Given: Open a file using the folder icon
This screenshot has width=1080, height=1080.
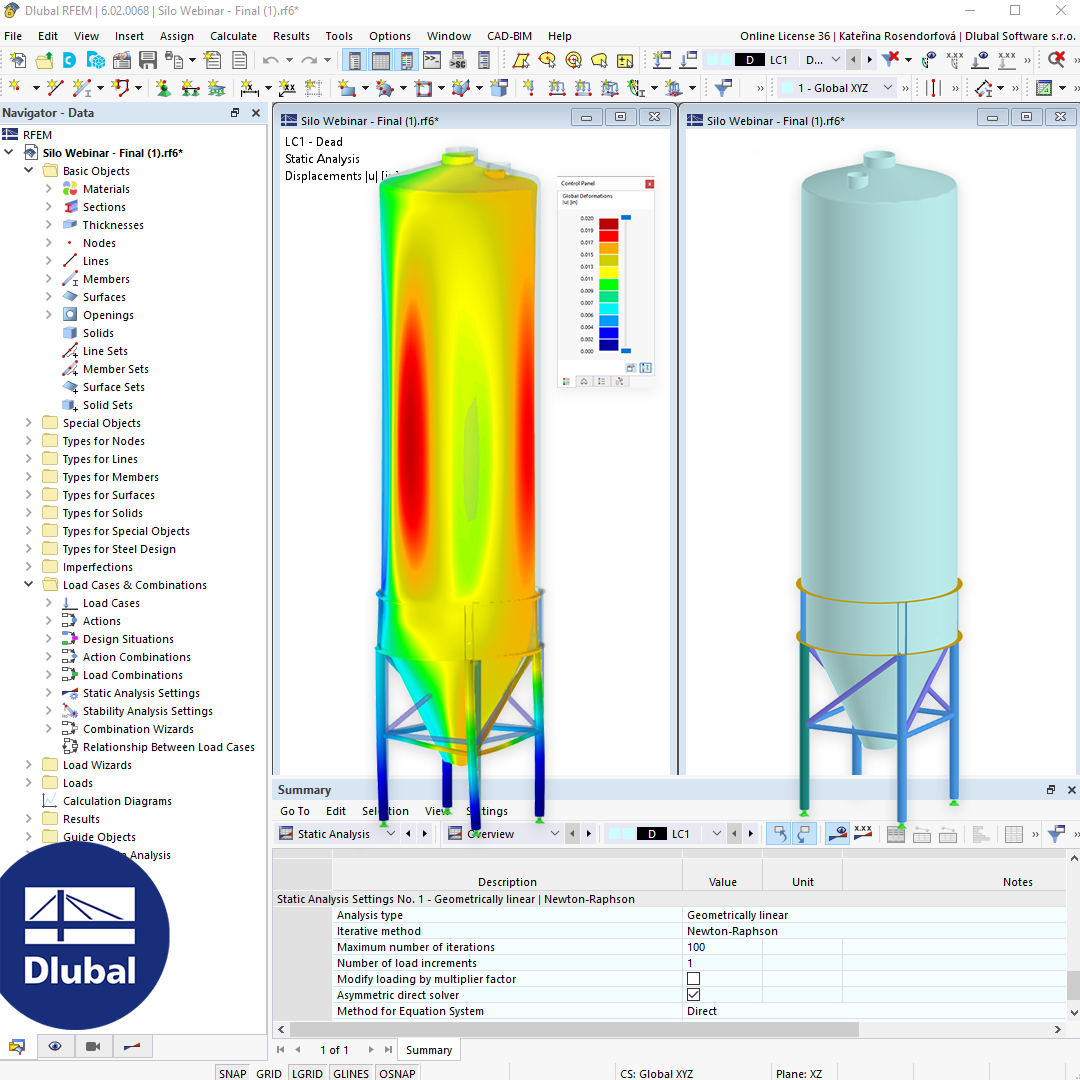Looking at the screenshot, I should pos(44,61).
